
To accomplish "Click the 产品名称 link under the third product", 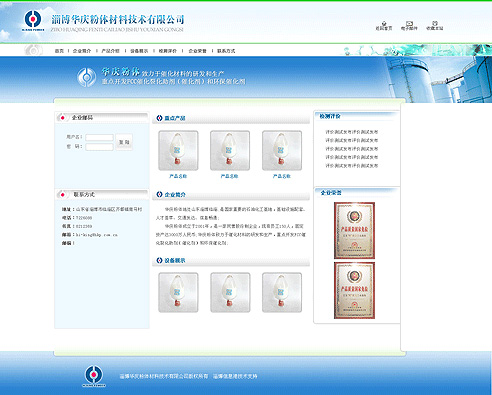I will 282,176.
